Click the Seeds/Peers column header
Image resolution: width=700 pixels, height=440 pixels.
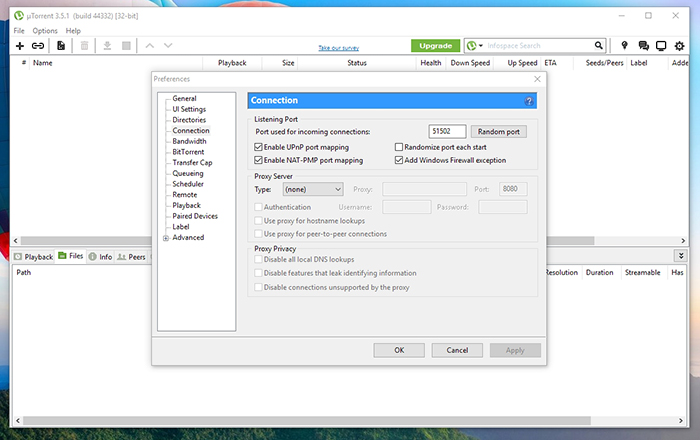(x=600, y=63)
